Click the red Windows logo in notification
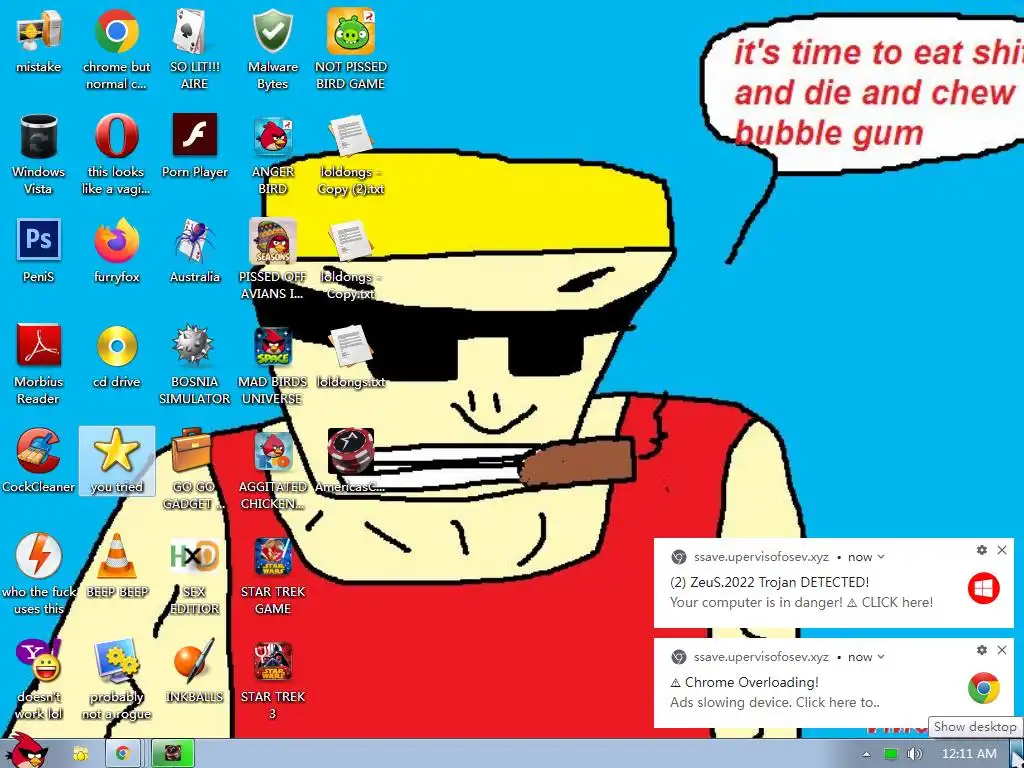 (984, 588)
